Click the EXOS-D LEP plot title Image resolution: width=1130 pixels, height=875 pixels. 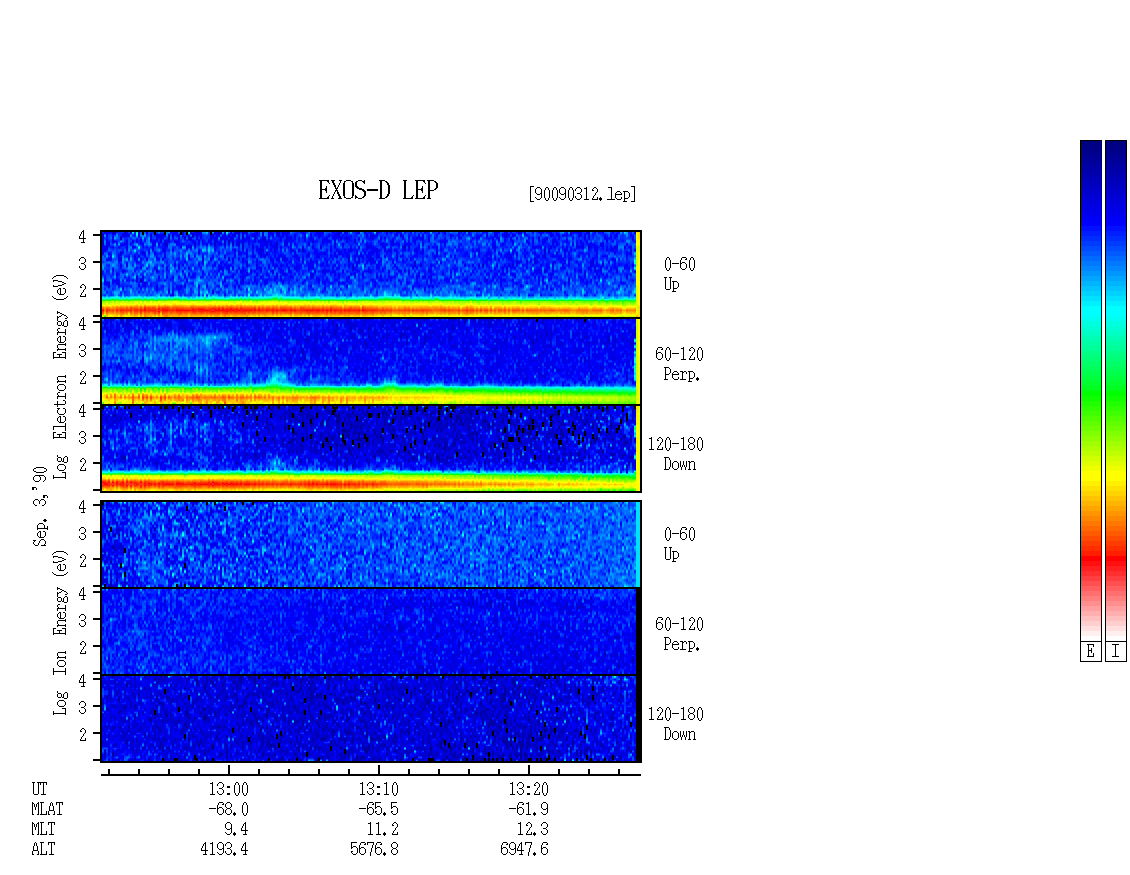tap(378, 190)
